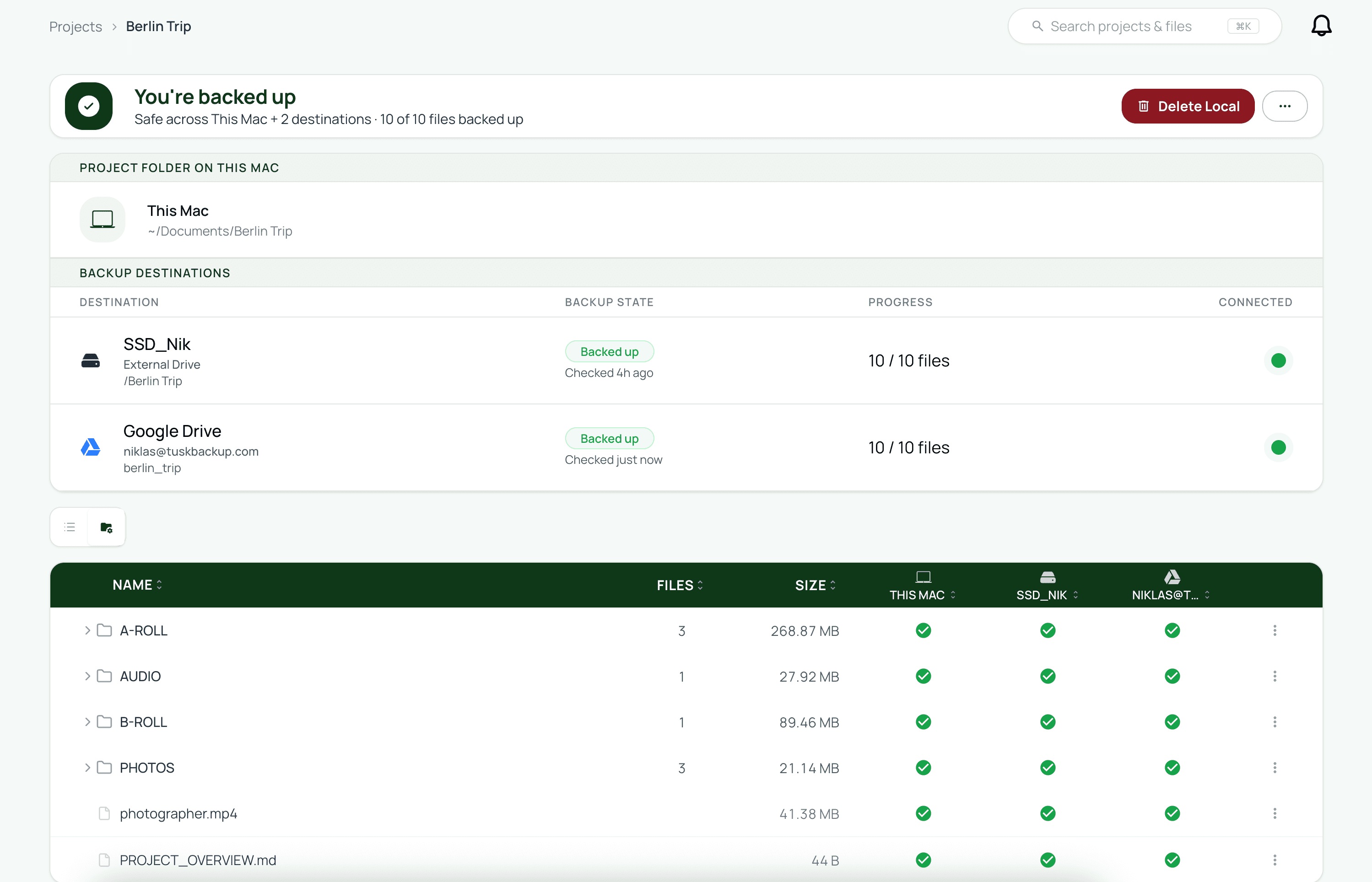Open row menu for B-ROLL

[x=1275, y=722]
